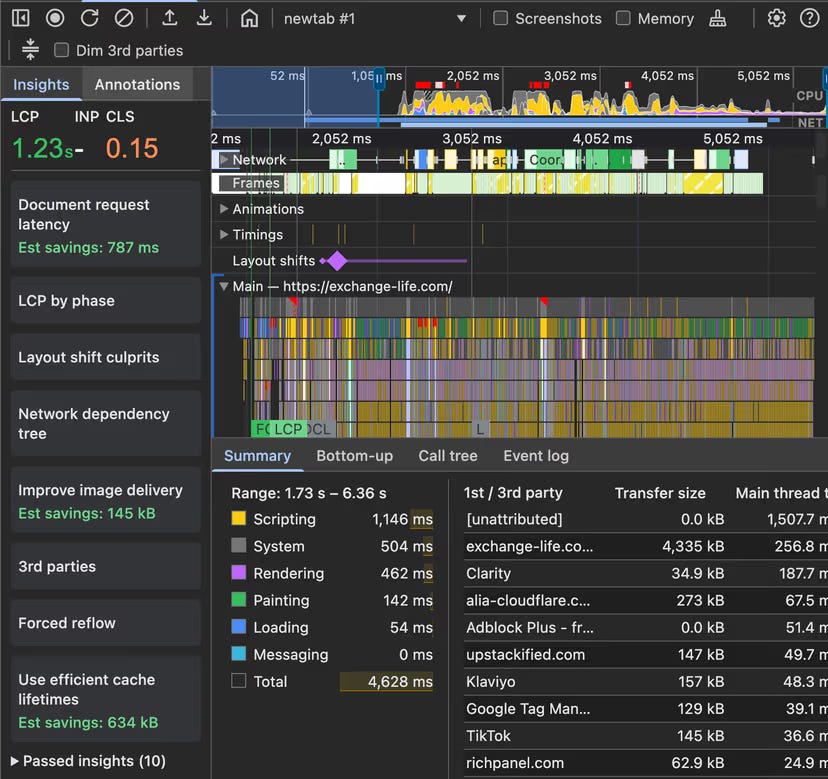Expand the Animations track
The height and width of the screenshot is (779, 828).
(224, 209)
